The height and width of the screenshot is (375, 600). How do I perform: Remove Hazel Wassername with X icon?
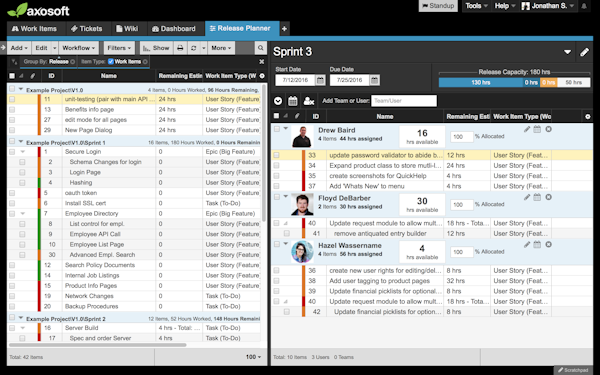click(x=548, y=244)
